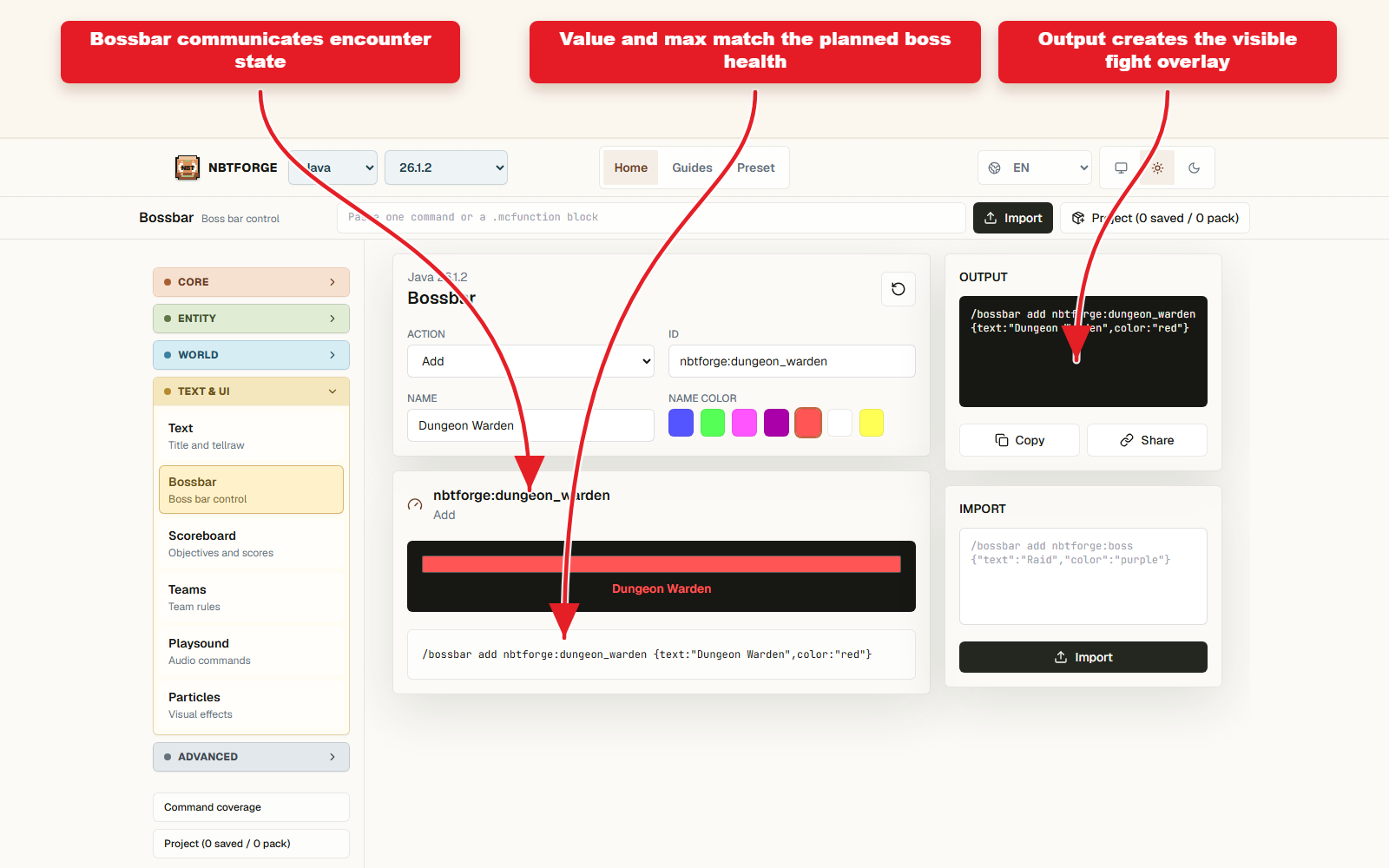The image size is (1389, 868).
Task: Click the "IMPORT" panel heading
Action: pos(983,509)
